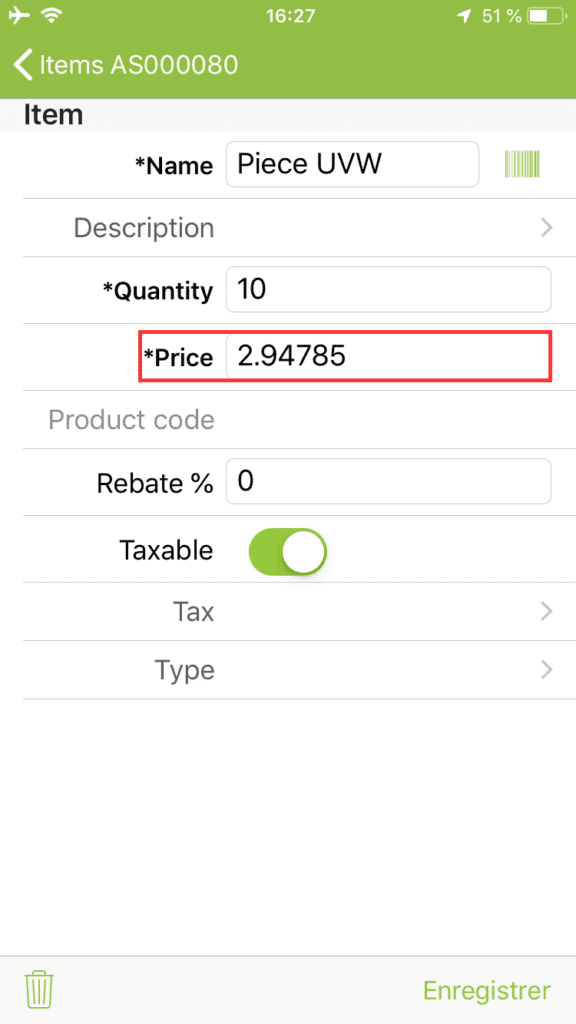576x1024 pixels.
Task: Expand the Type selection row
Action: tap(287, 670)
